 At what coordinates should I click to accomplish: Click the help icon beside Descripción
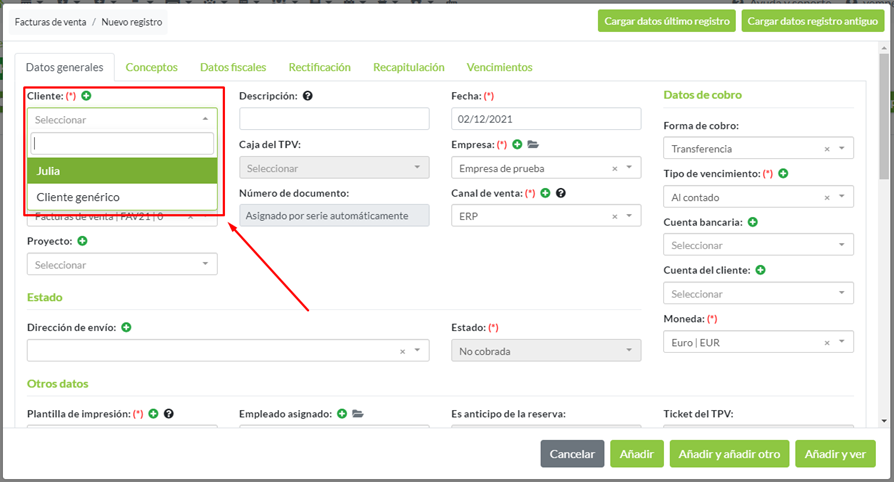(x=308, y=96)
